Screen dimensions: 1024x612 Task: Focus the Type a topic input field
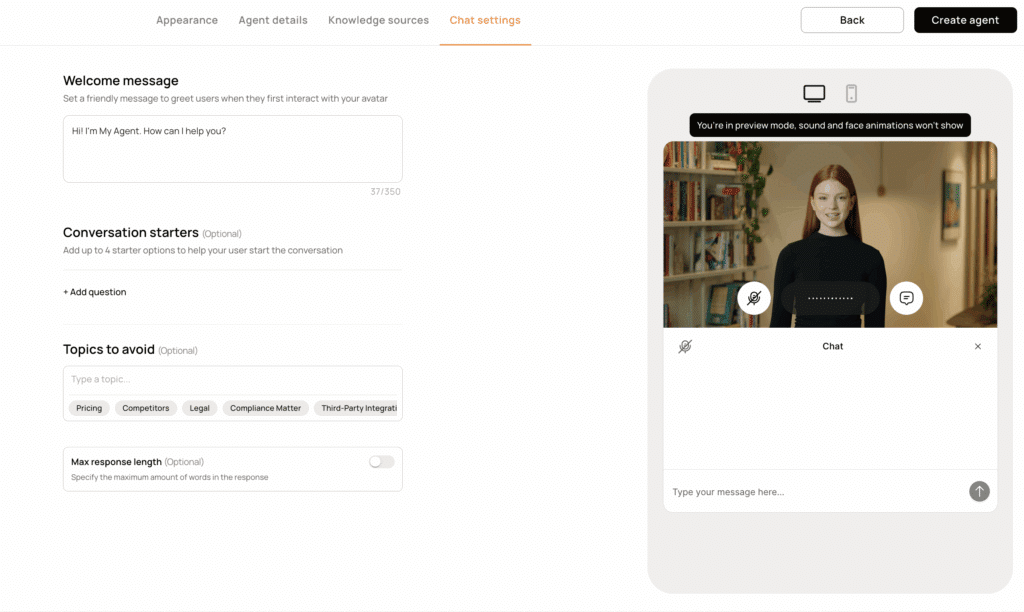point(232,380)
